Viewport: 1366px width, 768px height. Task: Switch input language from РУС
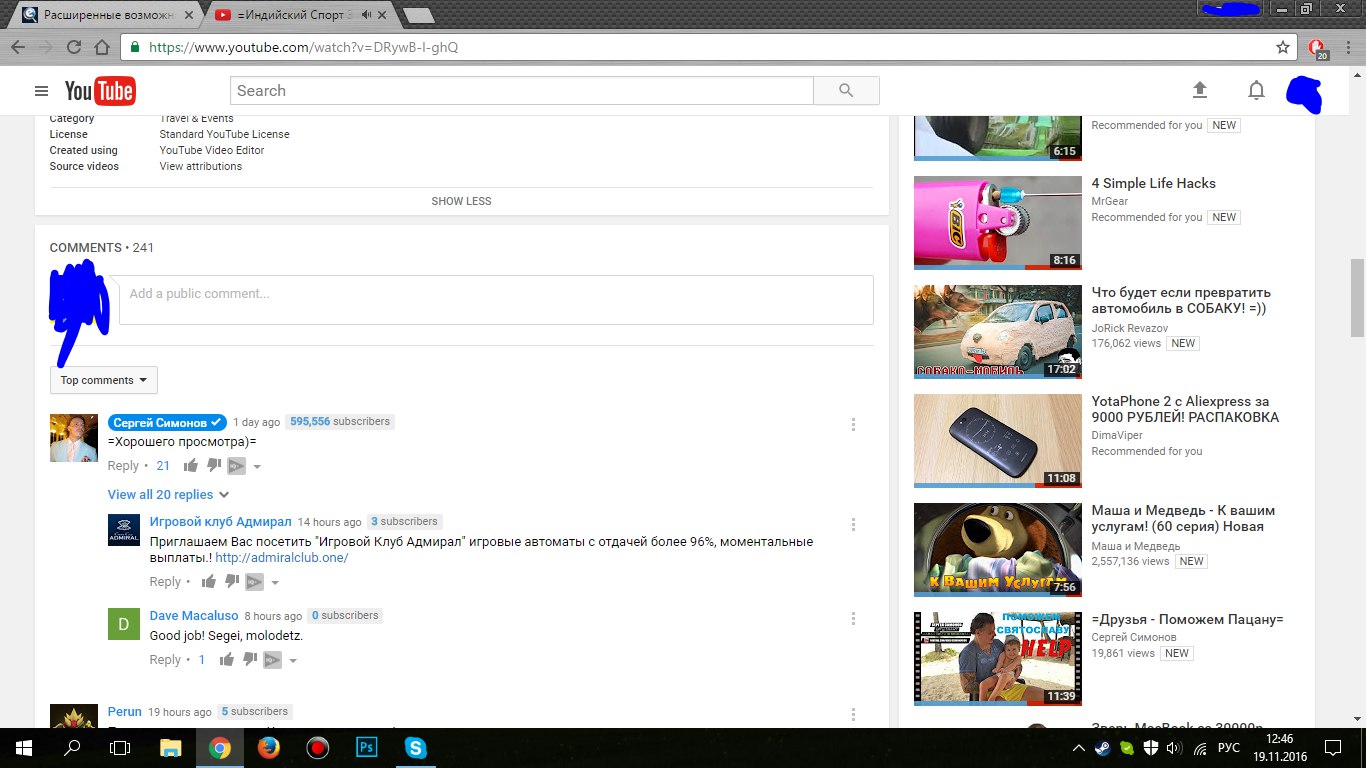pyautogui.click(x=1229, y=747)
